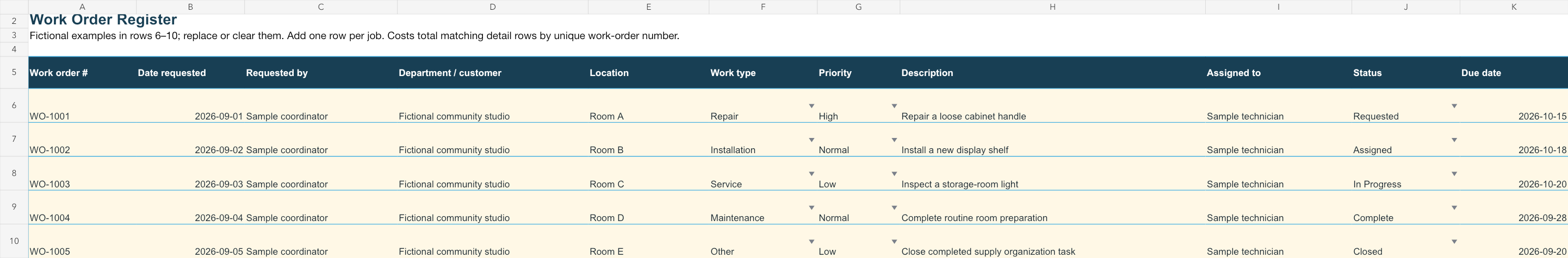The width and height of the screenshot is (1568, 258).
Task: Select the Room A location cell
Action: click(x=648, y=106)
